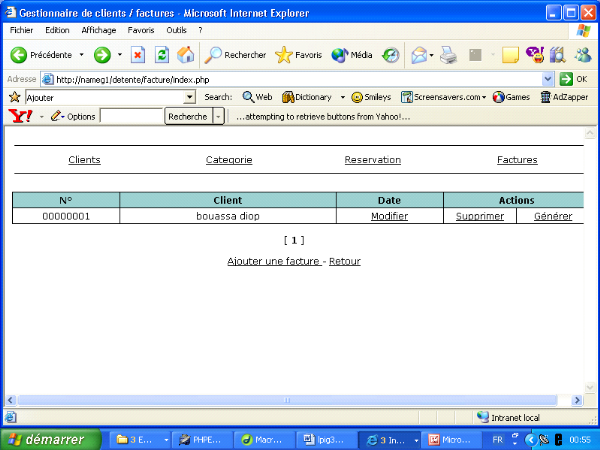The width and height of the screenshot is (600, 450).
Task: Expand the Ajouter combo box dropdown
Action: coord(190,97)
